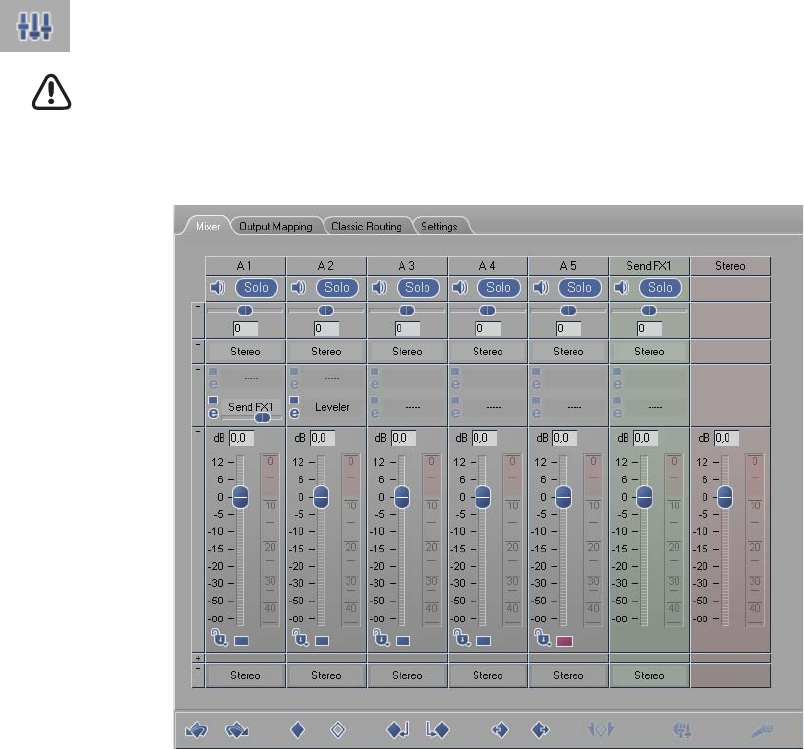Click the greyed mixer reset icon
804x749 pixels.
coord(682,730)
